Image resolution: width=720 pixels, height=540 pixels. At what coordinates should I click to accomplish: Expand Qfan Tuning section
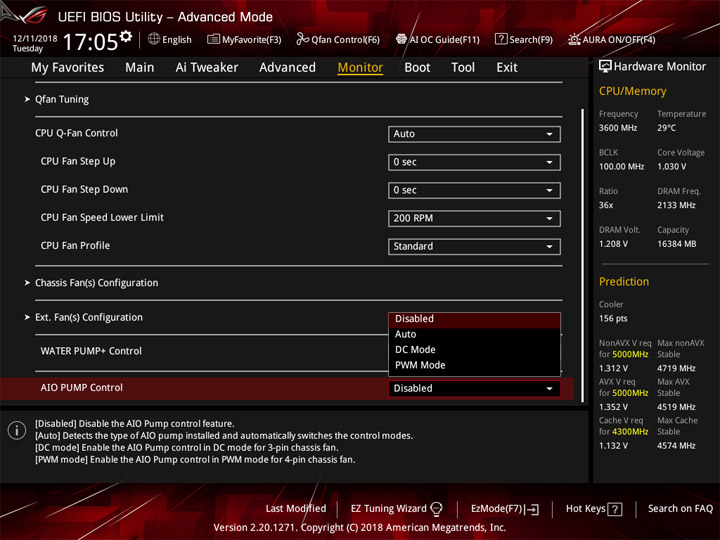click(62, 99)
